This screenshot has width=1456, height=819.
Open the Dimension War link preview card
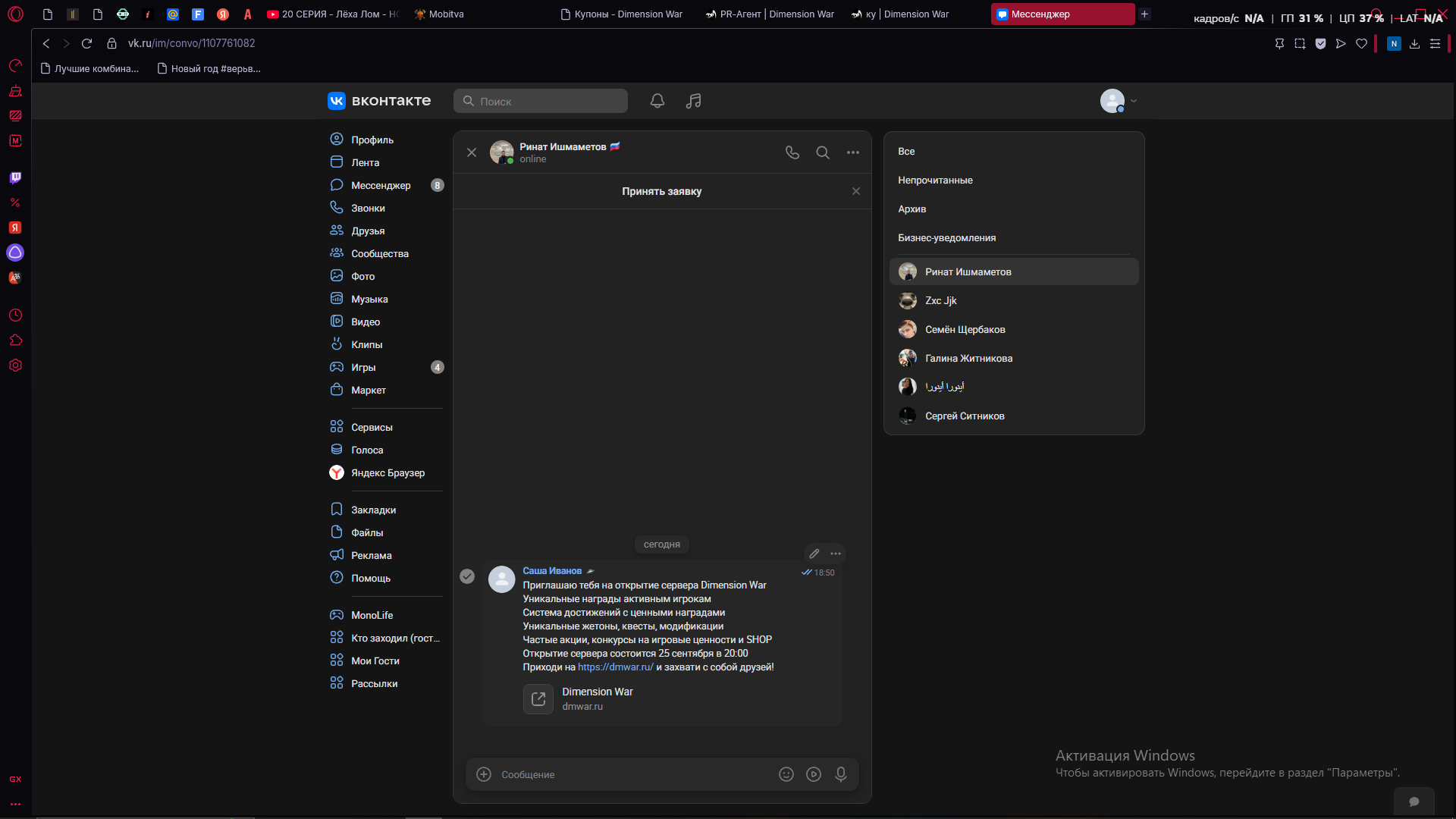[578, 698]
